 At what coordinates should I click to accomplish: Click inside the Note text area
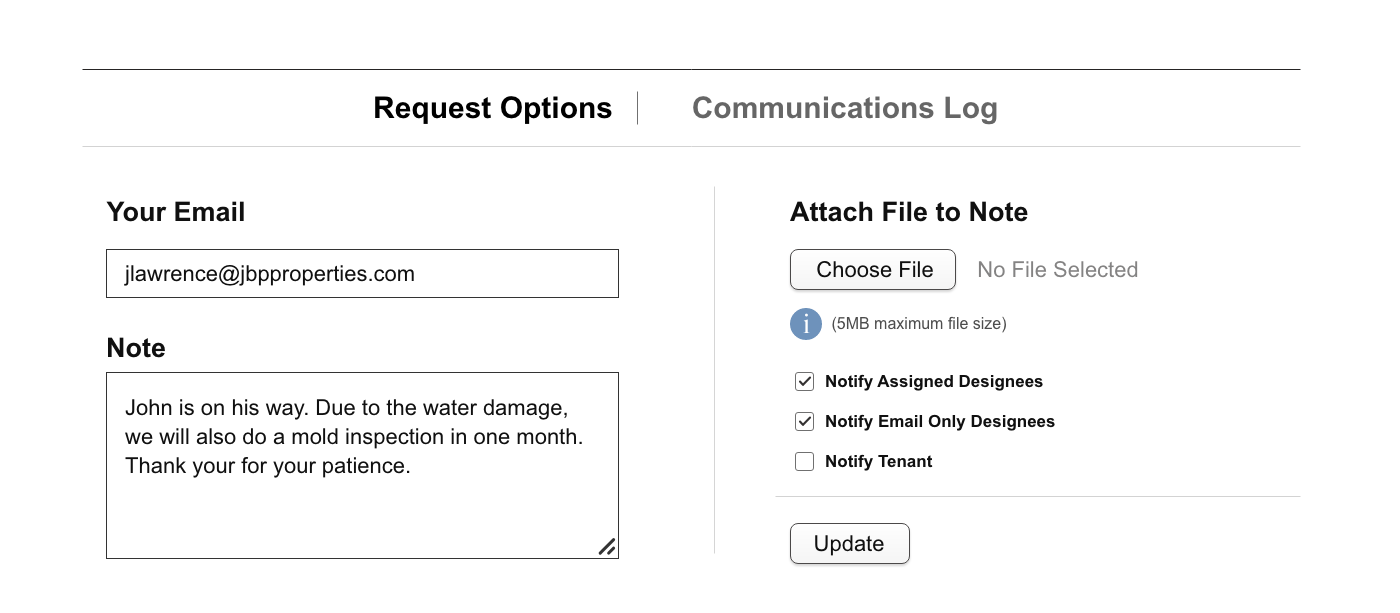coord(362,465)
